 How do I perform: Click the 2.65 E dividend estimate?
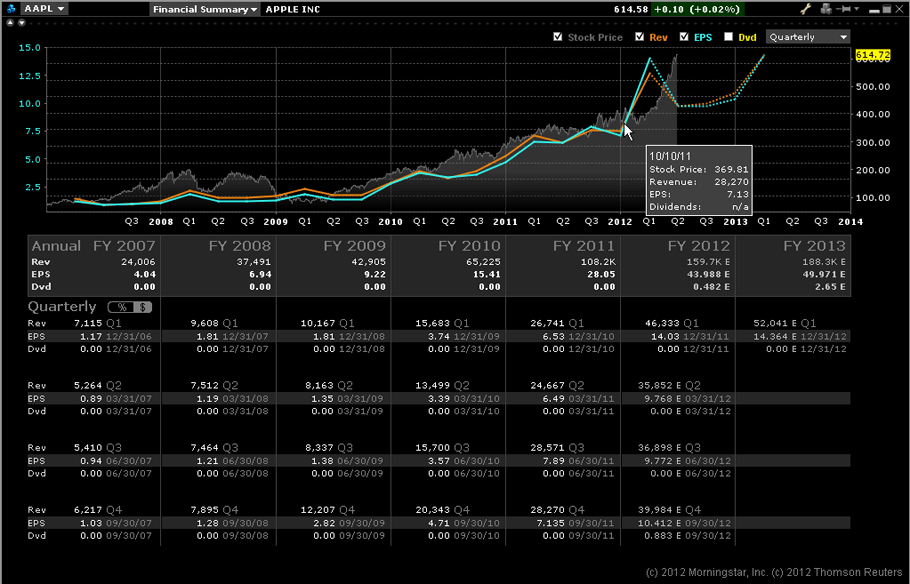tap(830, 287)
